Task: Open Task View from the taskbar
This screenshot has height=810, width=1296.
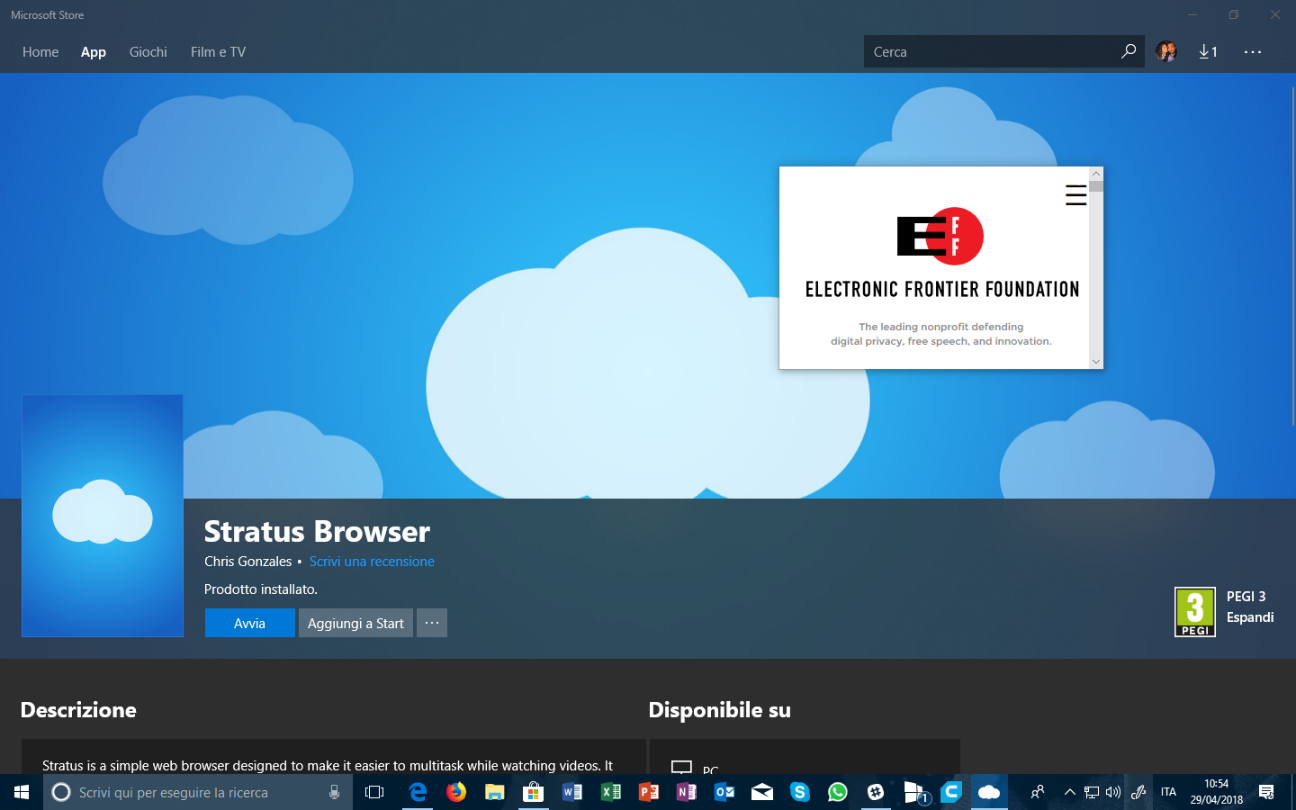Action: point(375,792)
